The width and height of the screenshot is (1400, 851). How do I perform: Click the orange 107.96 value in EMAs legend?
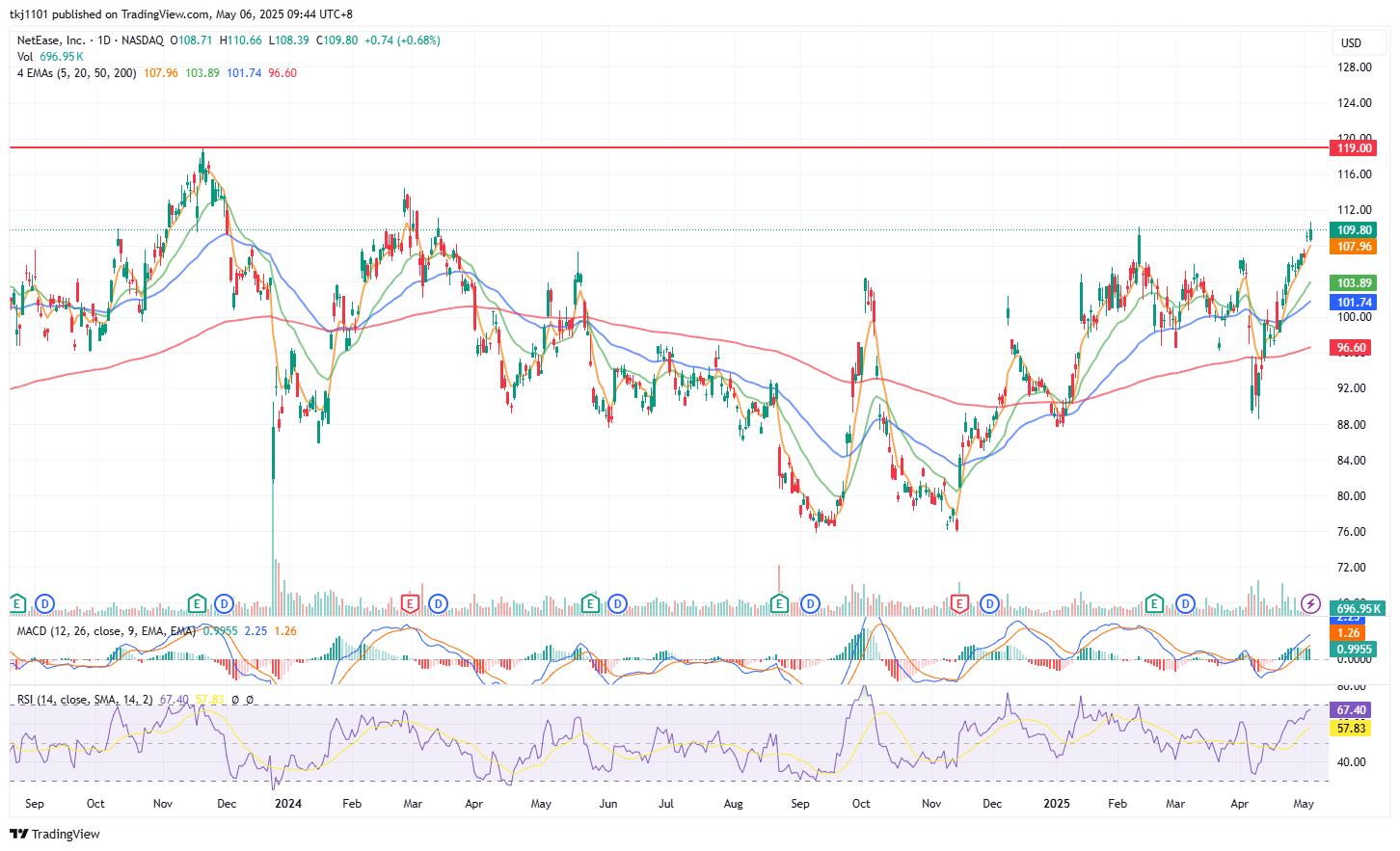coord(161,73)
